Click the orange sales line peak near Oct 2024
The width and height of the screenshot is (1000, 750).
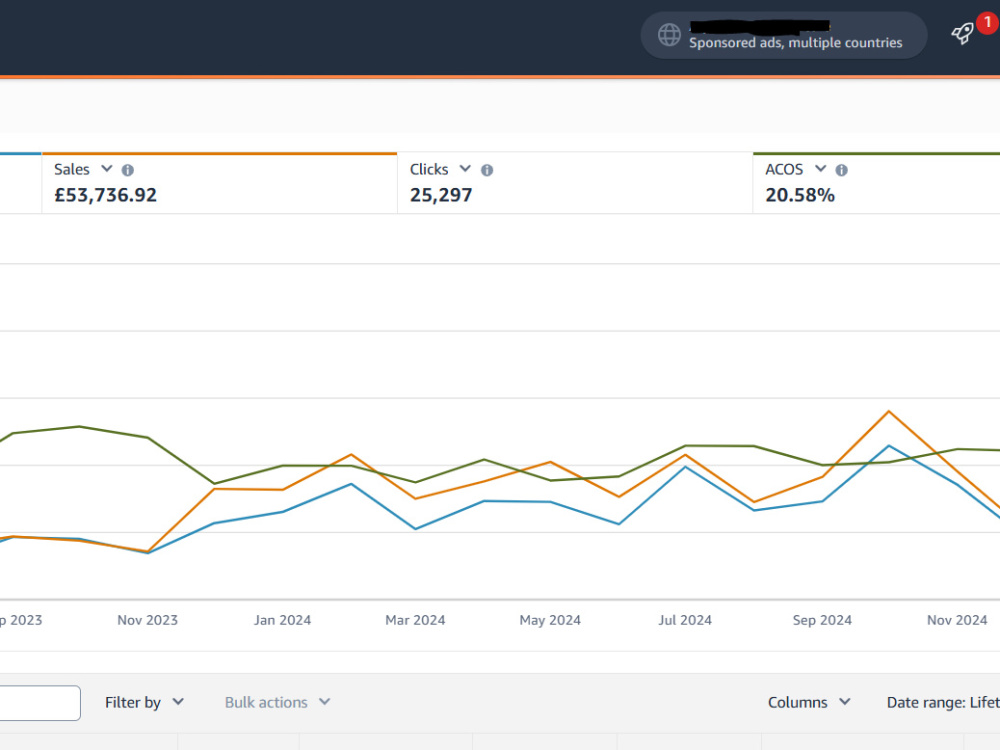click(x=888, y=412)
